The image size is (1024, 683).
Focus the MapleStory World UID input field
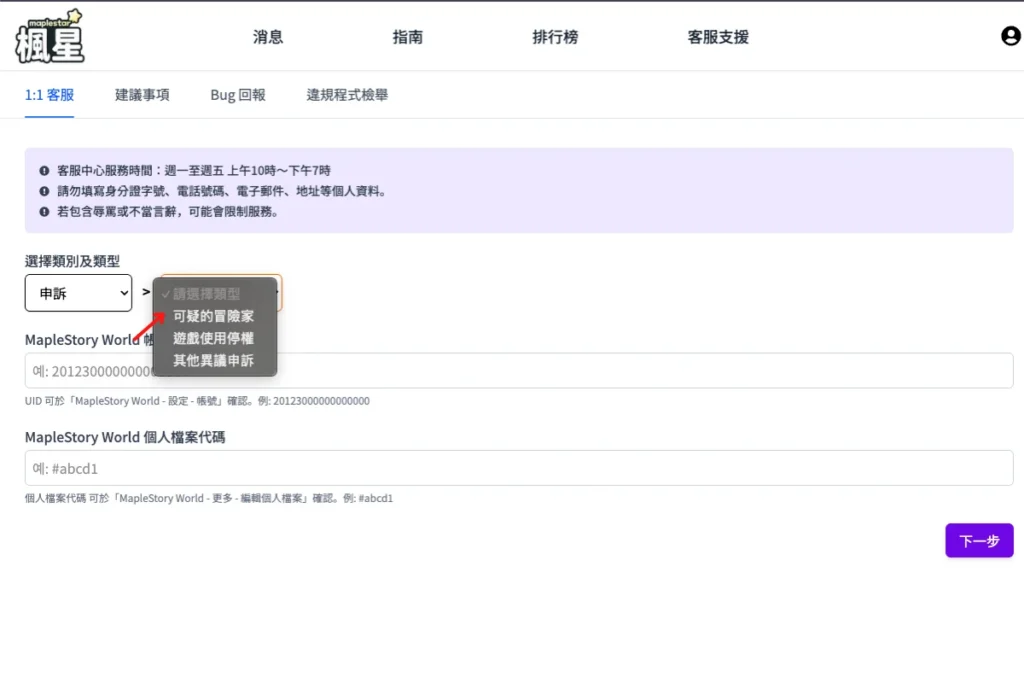coord(519,371)
